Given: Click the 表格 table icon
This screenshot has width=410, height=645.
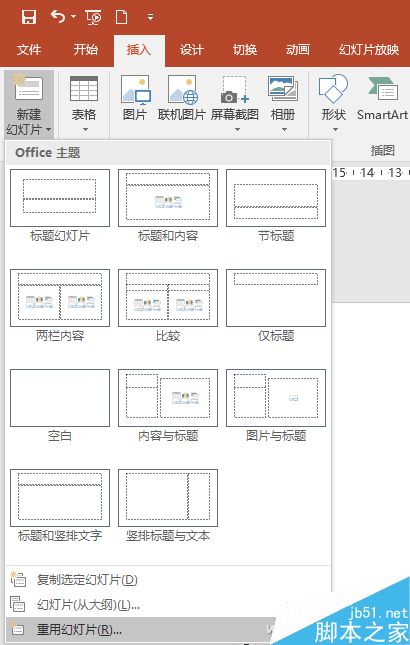Looking at the screenshot, I should pos(84,88).
